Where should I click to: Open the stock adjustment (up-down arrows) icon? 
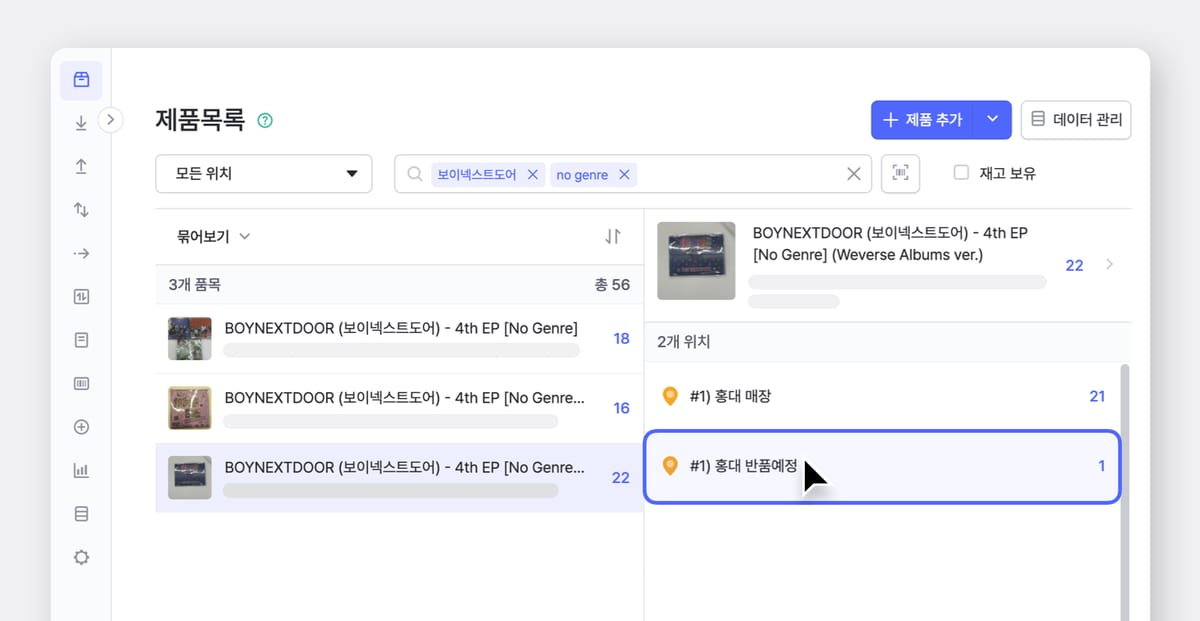click(81, 210)
